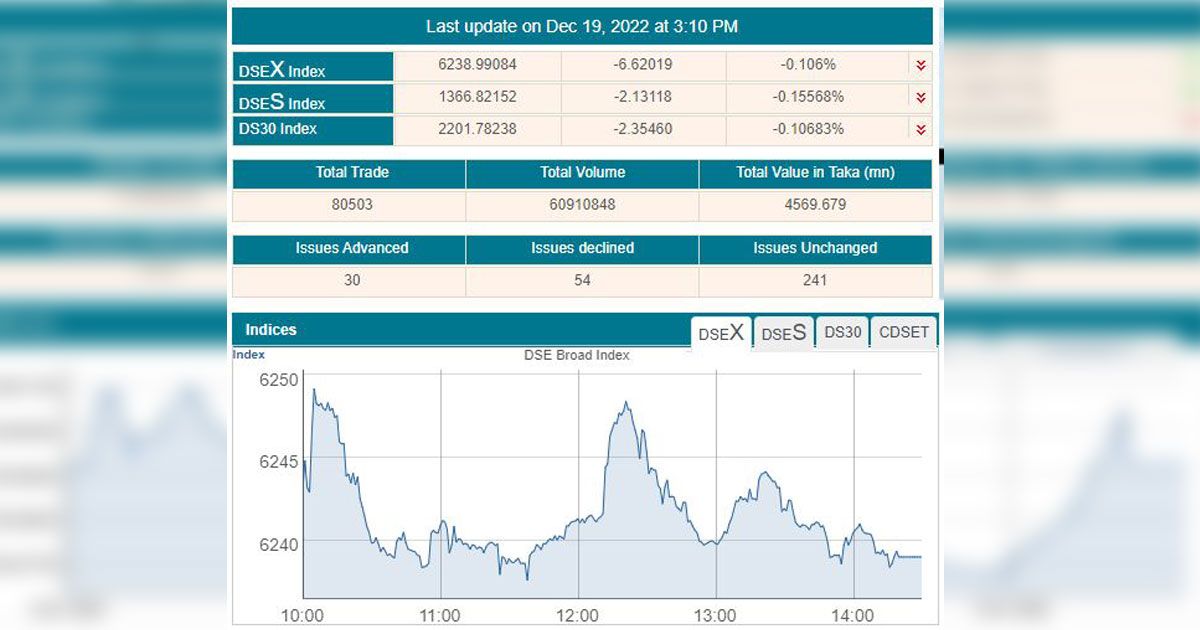Click the DSEX change -6.62019
The image size is (1200, 630).
pos(643,65)
